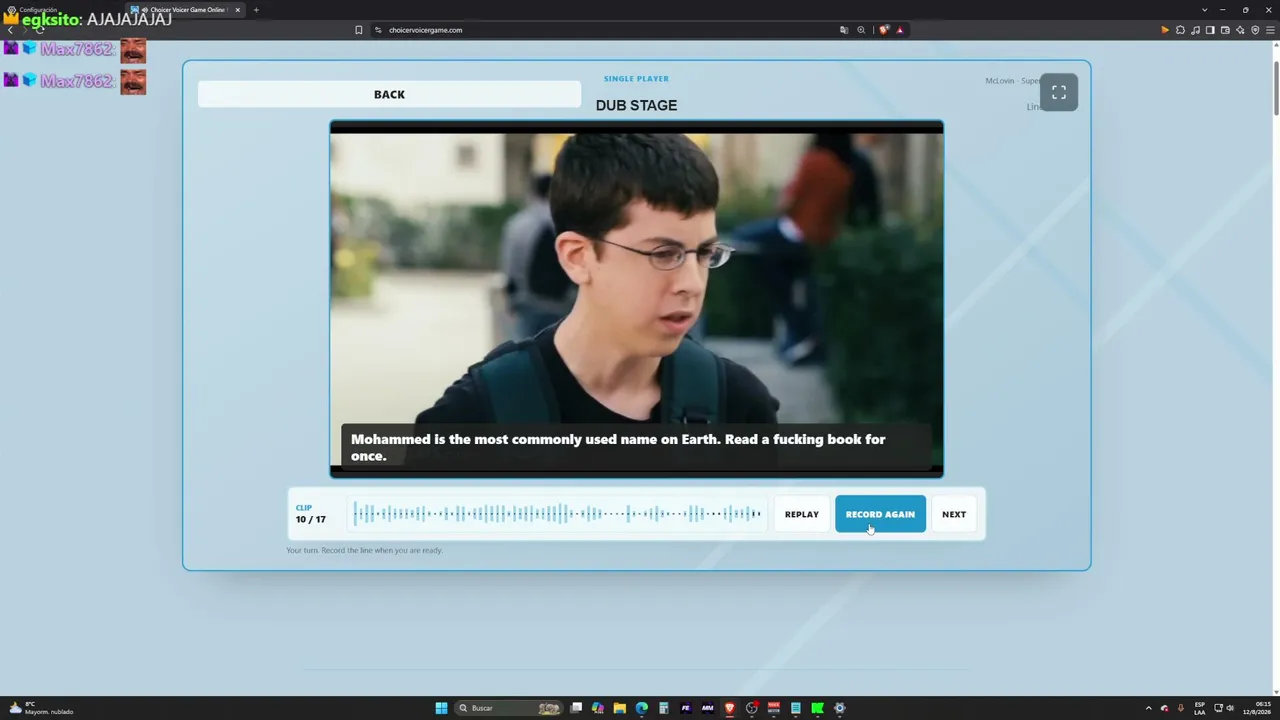Replay the recorded clip
The height and width of the screenshot is (720, 1280).
(801, 514)
